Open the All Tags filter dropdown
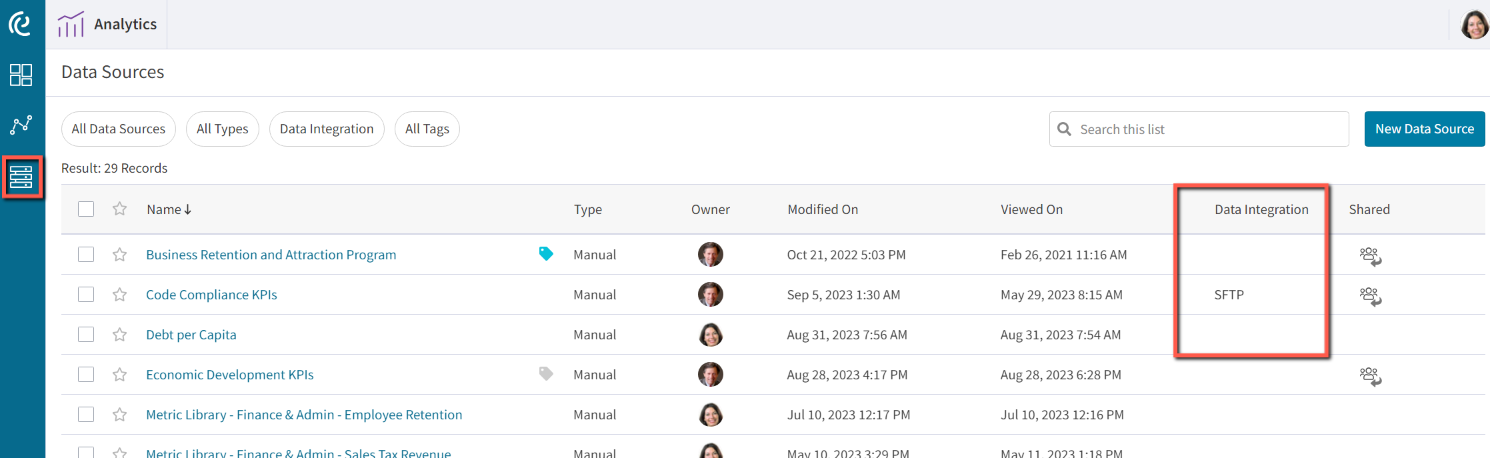 coord(427,129)
